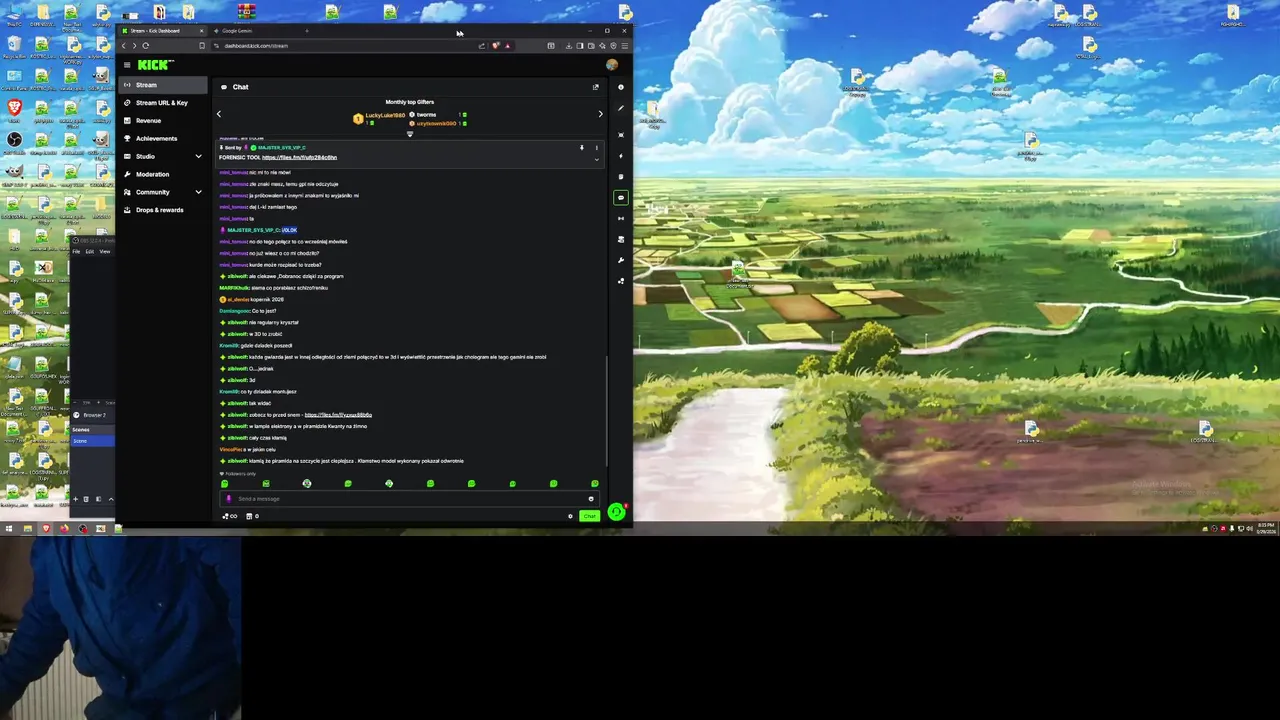The height and width of the screenshot is (720, 1280).
Task: Click the first green Kick emote
Action: coord(225,484)
